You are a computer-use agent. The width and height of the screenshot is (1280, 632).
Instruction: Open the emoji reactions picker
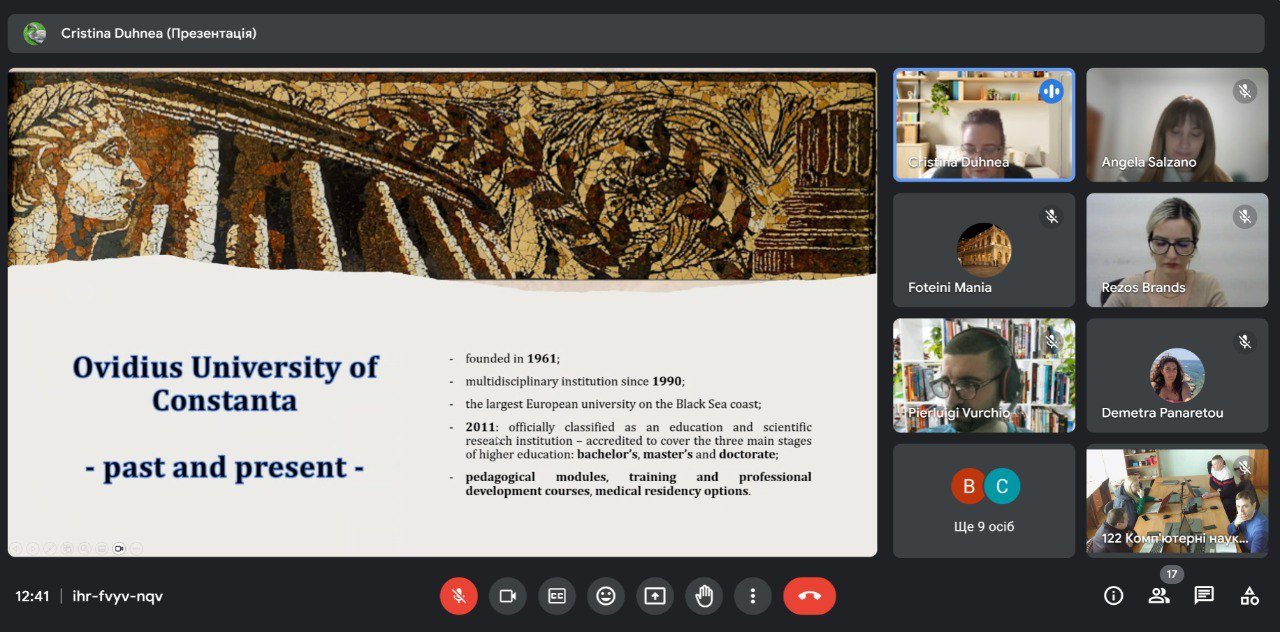click(606, 596)
